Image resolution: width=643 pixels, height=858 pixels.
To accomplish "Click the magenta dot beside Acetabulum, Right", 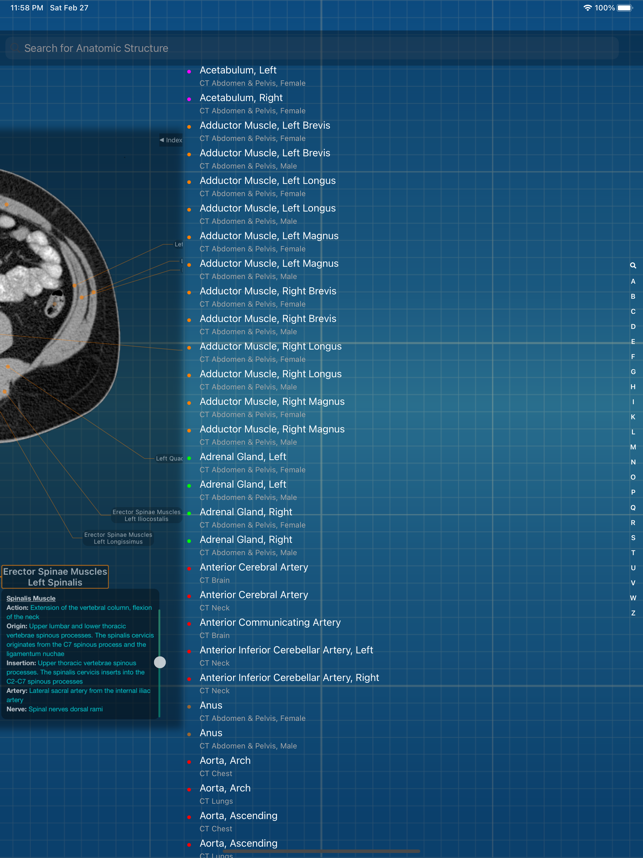I will coord(189,99).
